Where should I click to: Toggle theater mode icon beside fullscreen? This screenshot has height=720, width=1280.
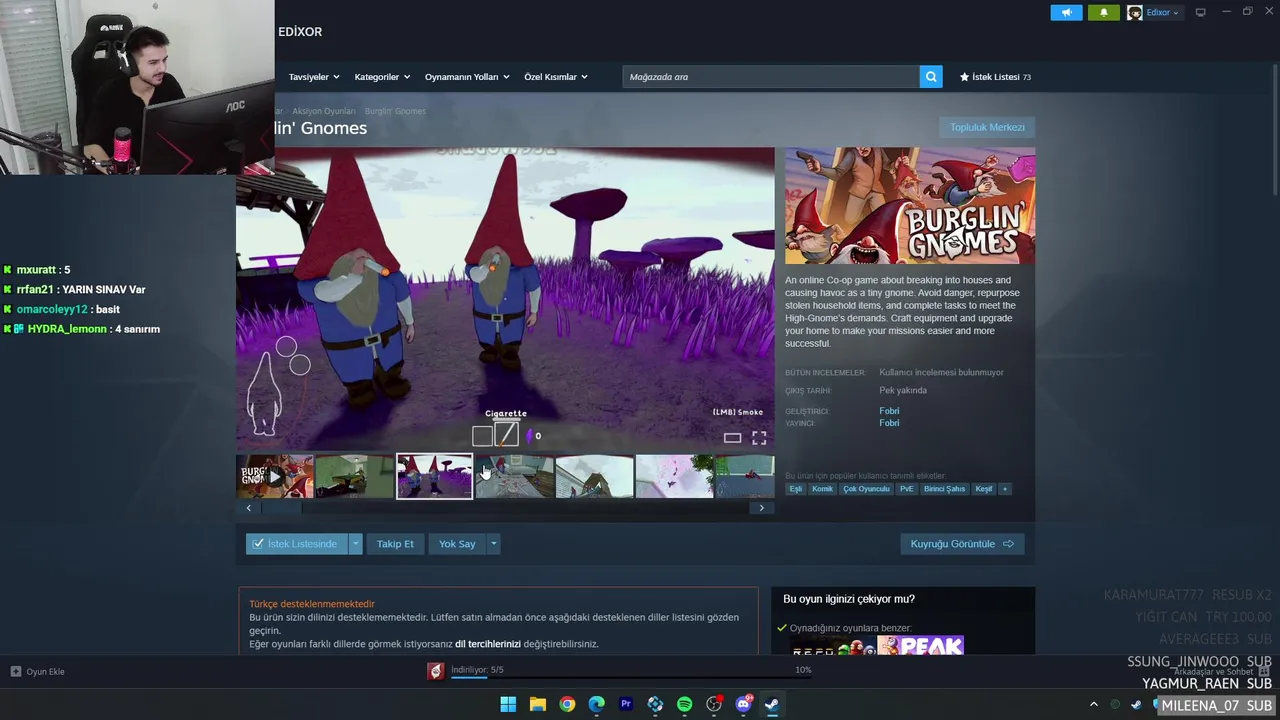point(732,438)
